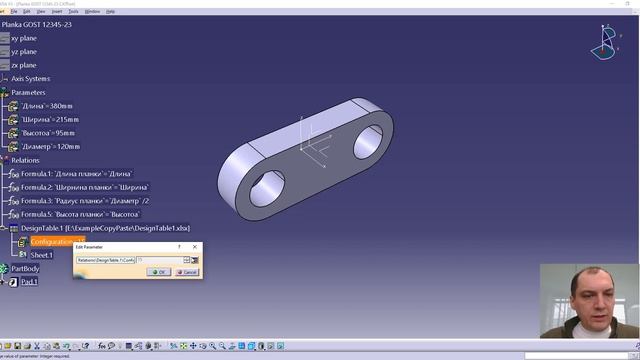640x360 pixels.
Task: Select the PartBody node
Action: coord(25,269)
